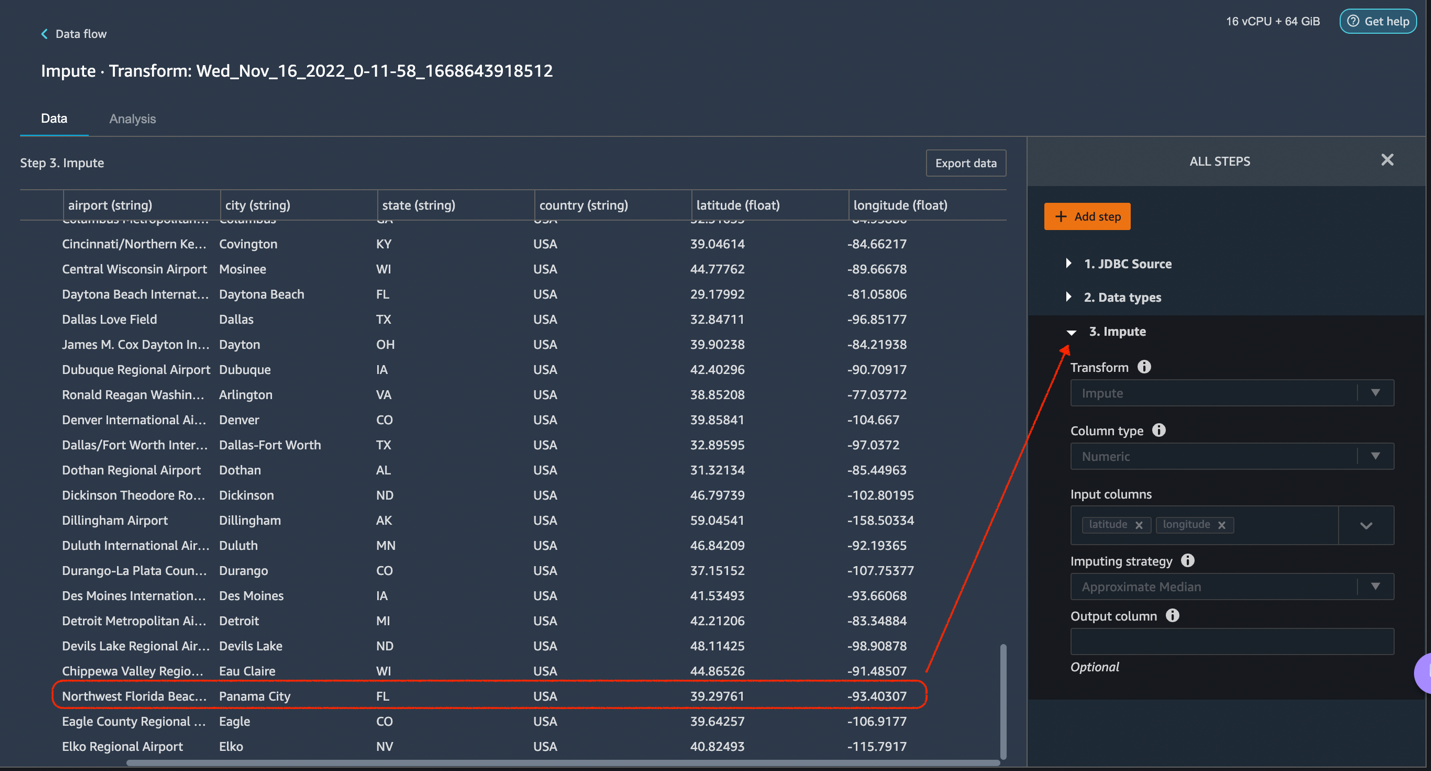Viewport: 1431px width, 771px height.
Task: Click the Dothan Regional Airport cell
Action: pyautogui.click(x=131, y=470)
